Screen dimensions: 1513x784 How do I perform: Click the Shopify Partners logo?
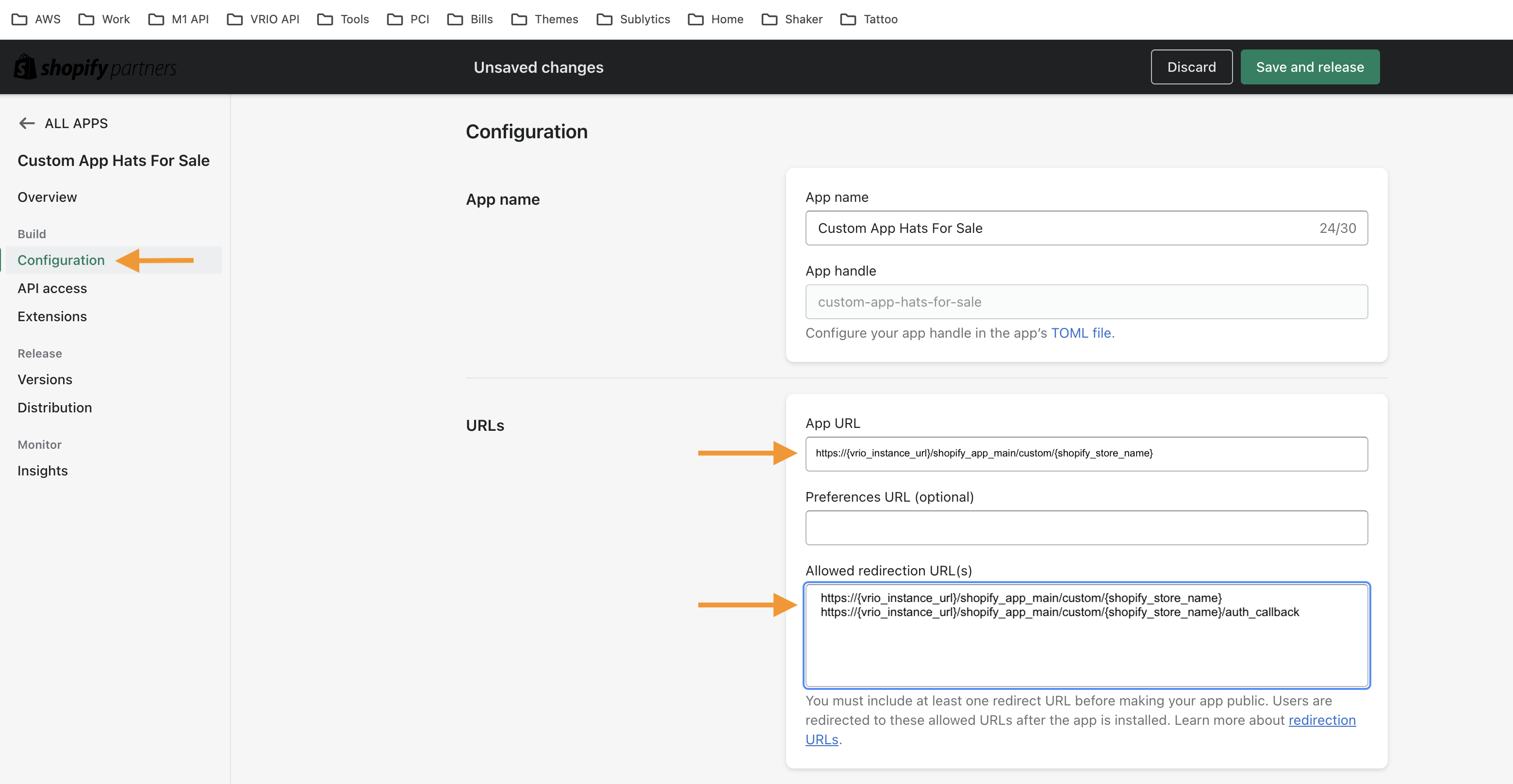(95, 67)
